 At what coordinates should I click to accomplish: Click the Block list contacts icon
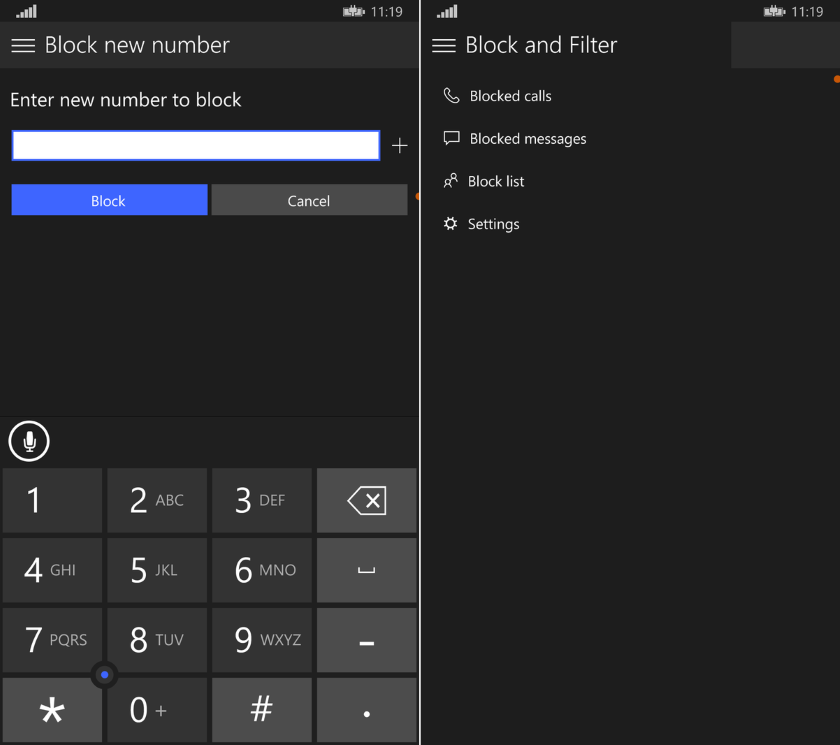[x=450, y=181]
